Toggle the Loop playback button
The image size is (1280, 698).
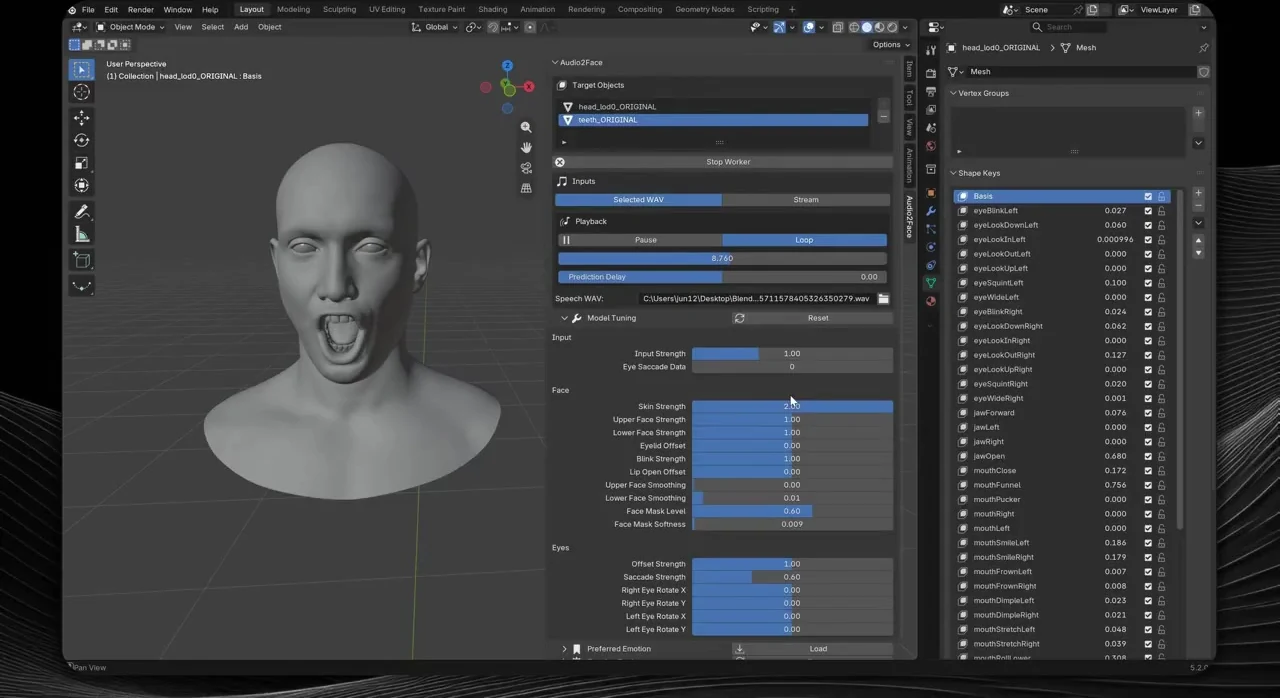(804, 240)
